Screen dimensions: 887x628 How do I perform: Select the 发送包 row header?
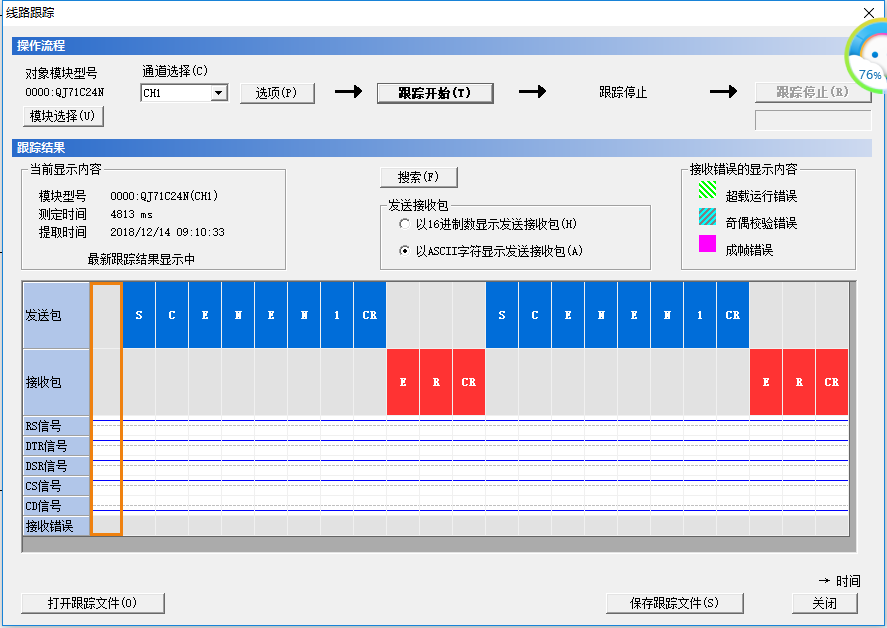[x=56, y=315]
